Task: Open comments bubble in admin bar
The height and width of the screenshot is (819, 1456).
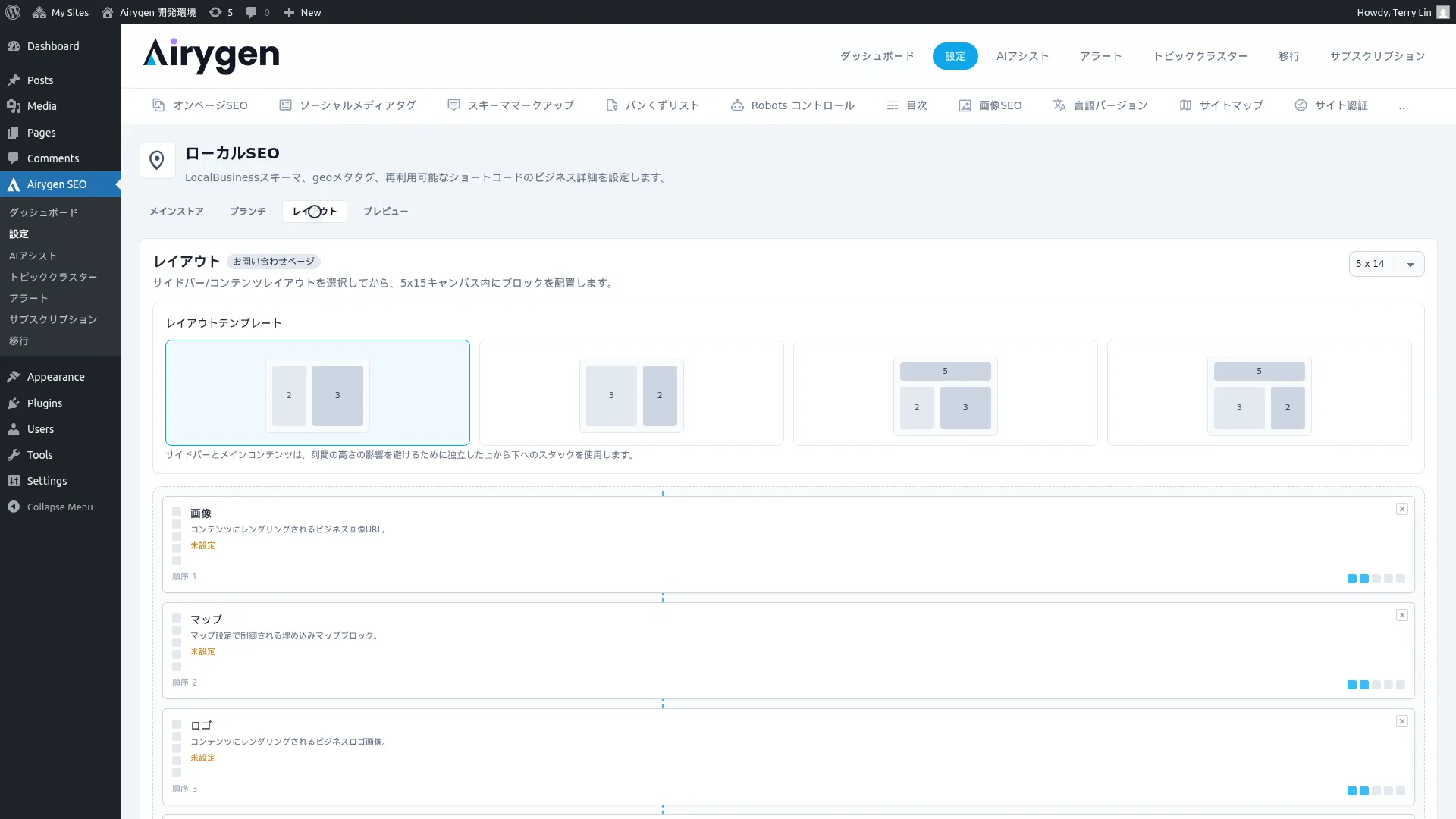Action: coord(258,12)
